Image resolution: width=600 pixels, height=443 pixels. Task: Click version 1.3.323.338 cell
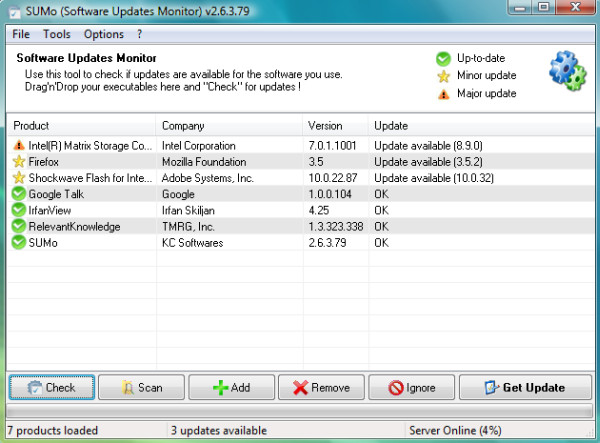336,226
